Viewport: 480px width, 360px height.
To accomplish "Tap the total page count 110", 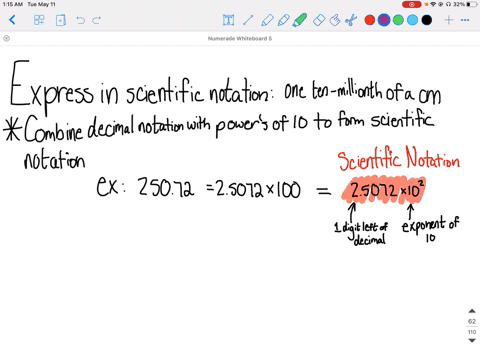I will point(472,332).
